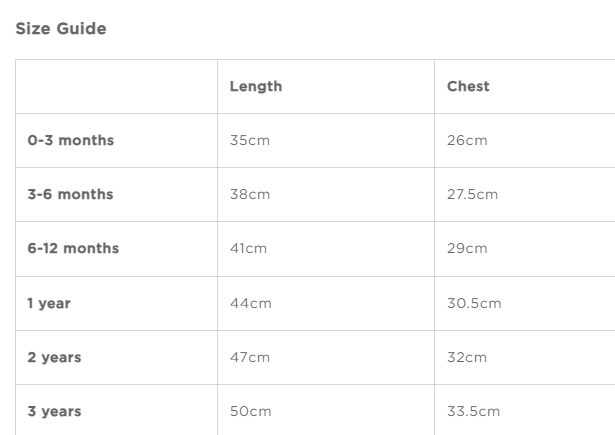Click the 30.5cm chest cell
The height and width of the screenshot is (435, 615).
474,303
